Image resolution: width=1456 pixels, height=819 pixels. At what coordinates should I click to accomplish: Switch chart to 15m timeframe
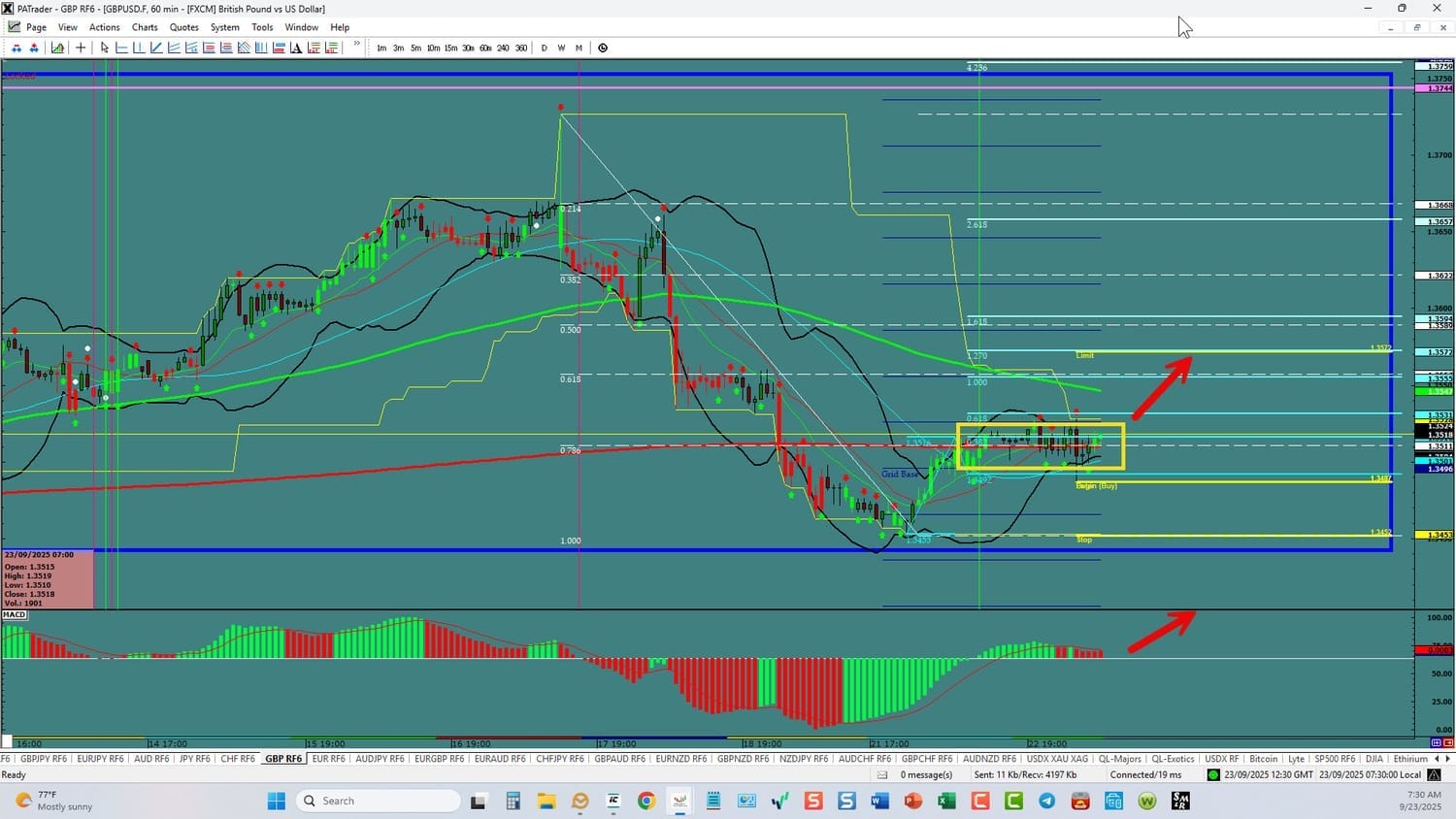[450, 48]
